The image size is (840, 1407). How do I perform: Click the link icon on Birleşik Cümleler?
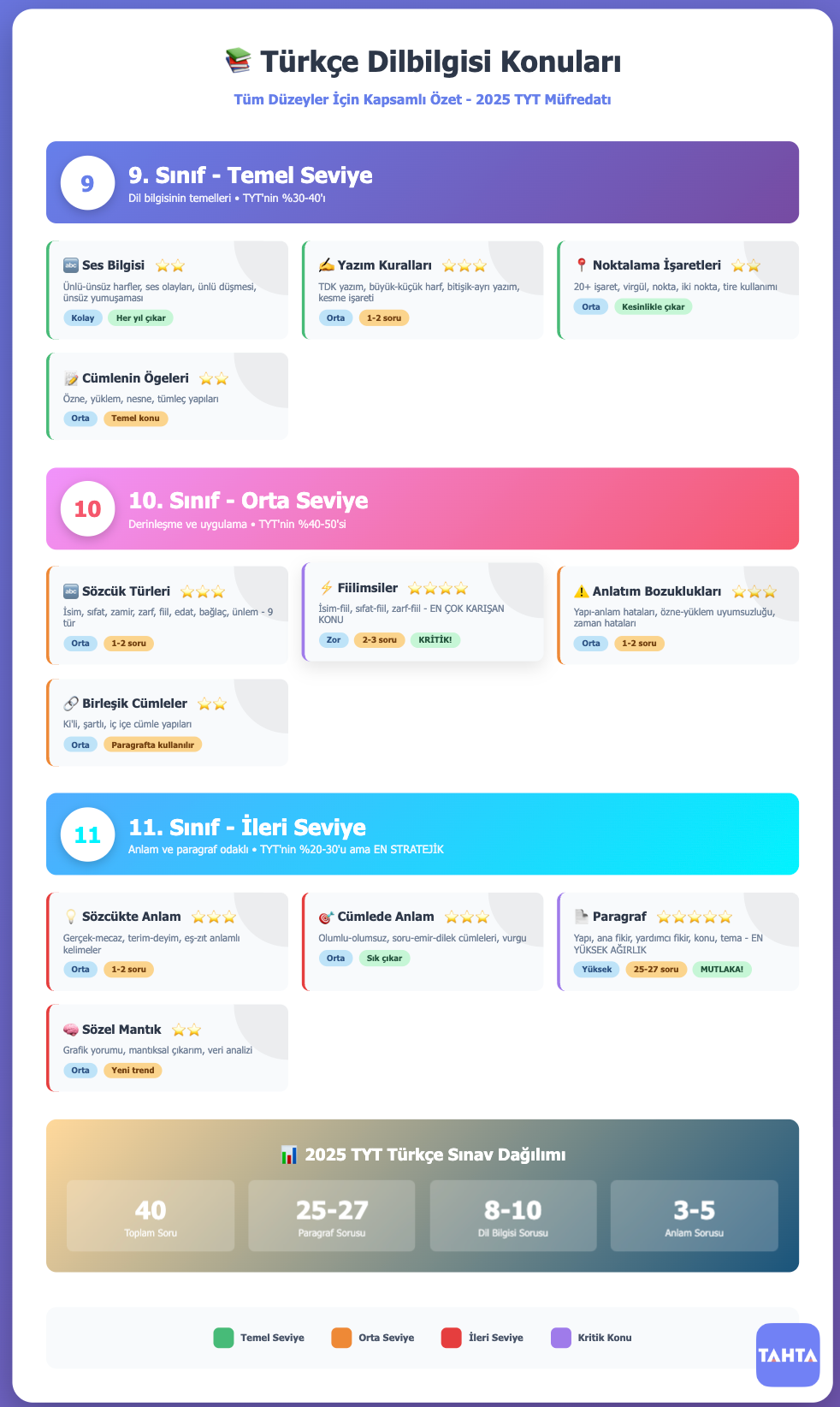(71, 703)
